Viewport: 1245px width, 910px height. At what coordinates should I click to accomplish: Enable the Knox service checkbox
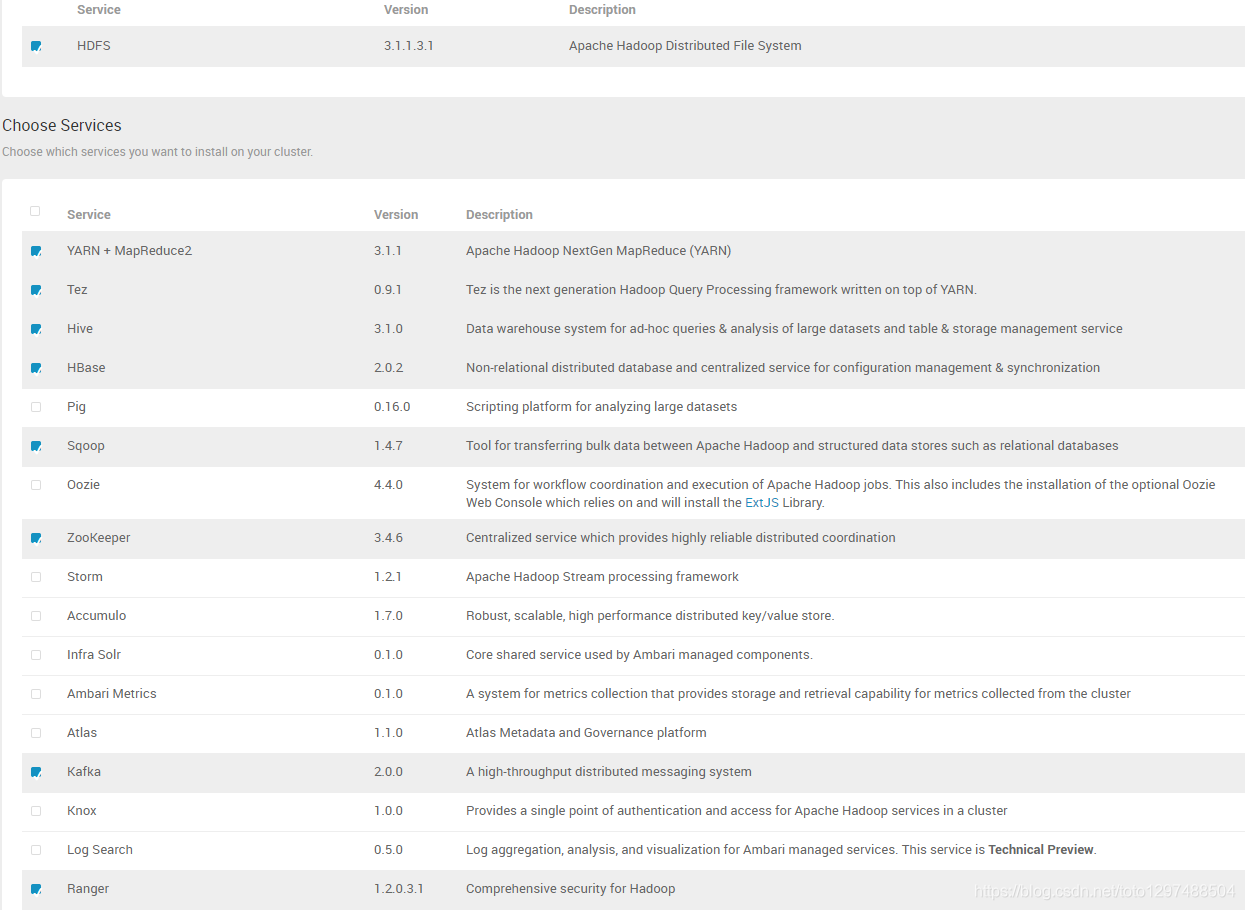[36, 811]
